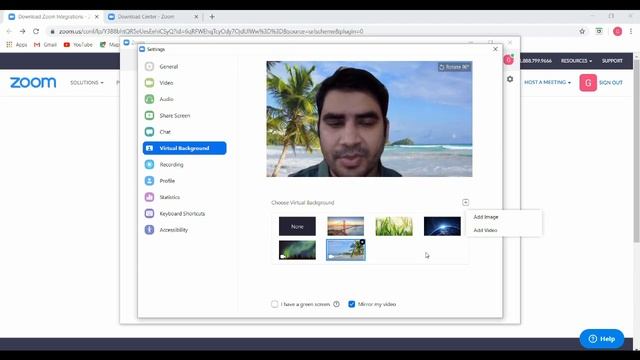Select northern lights video background thumbnail
Screen dimensions: 640x360
coord(297,250)
